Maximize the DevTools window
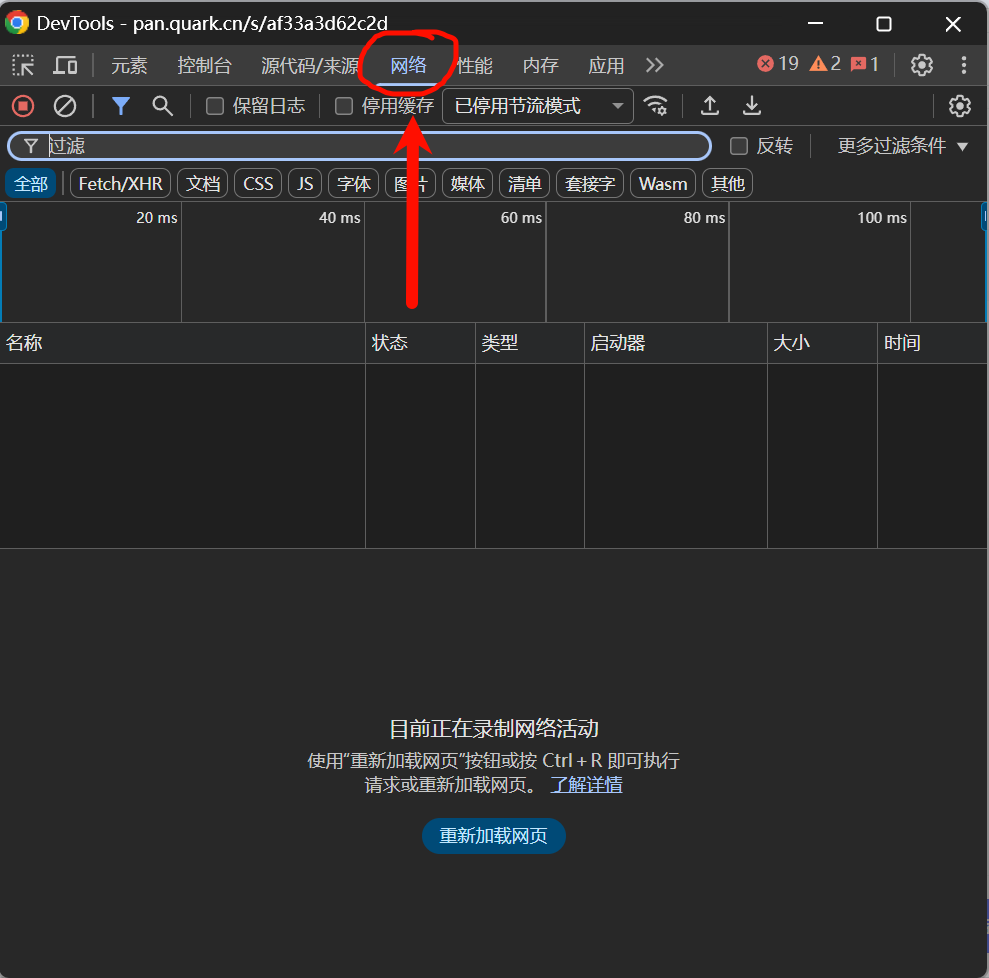The height and width of the screenshot is (978, 989). point(884,24)
